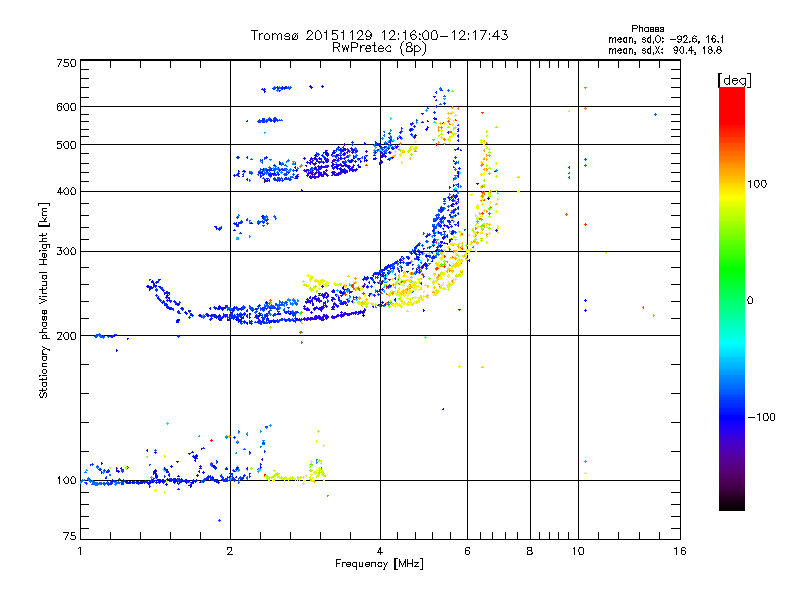
Task: Click the x-axis tick label '4'
Action: tap(380, 551)
